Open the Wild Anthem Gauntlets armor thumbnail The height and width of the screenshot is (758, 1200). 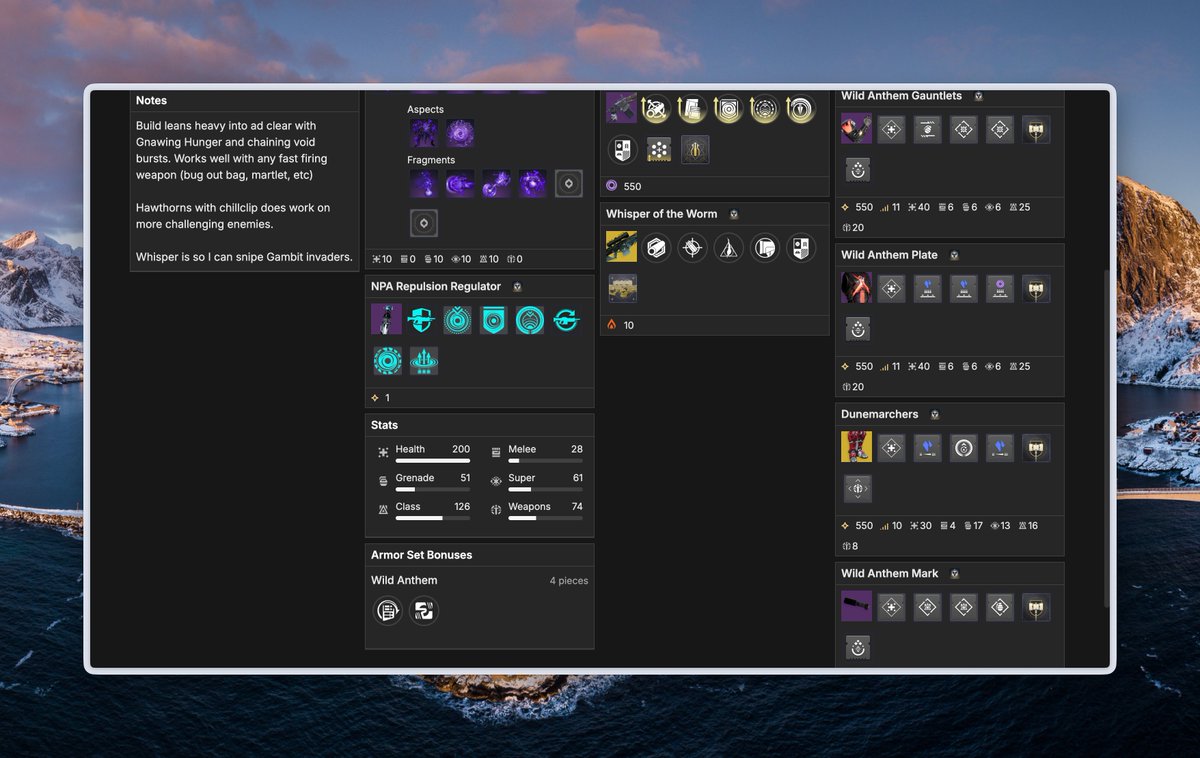click(857, 129)
